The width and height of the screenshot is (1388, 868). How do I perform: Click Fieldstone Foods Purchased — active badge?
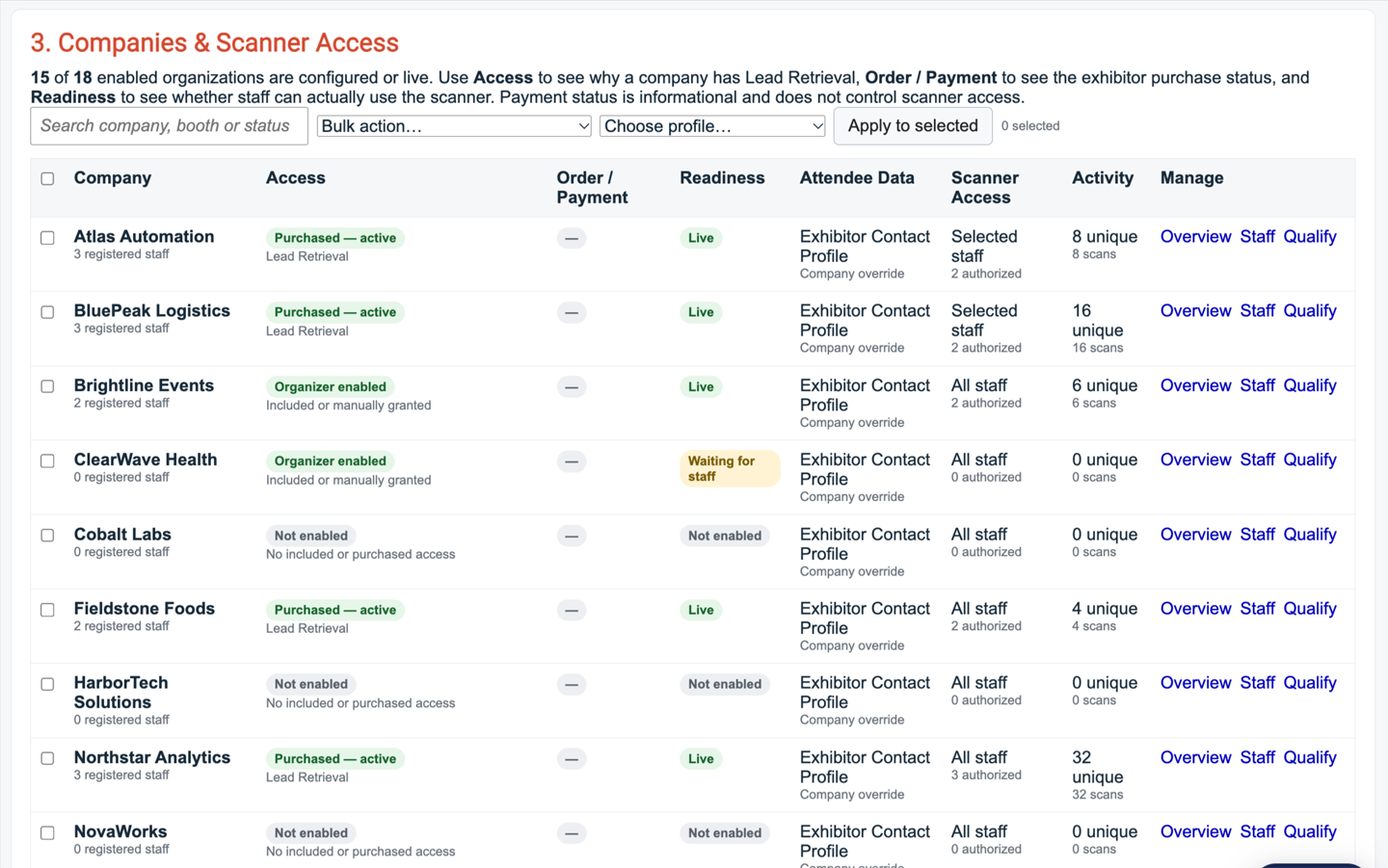335,610
